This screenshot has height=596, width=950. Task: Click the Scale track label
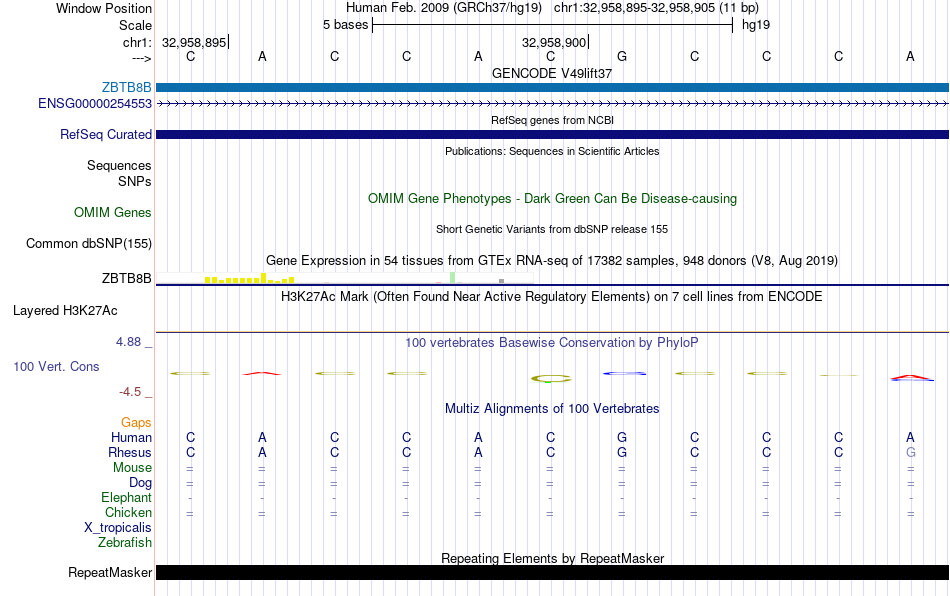[x=135, y=25]
